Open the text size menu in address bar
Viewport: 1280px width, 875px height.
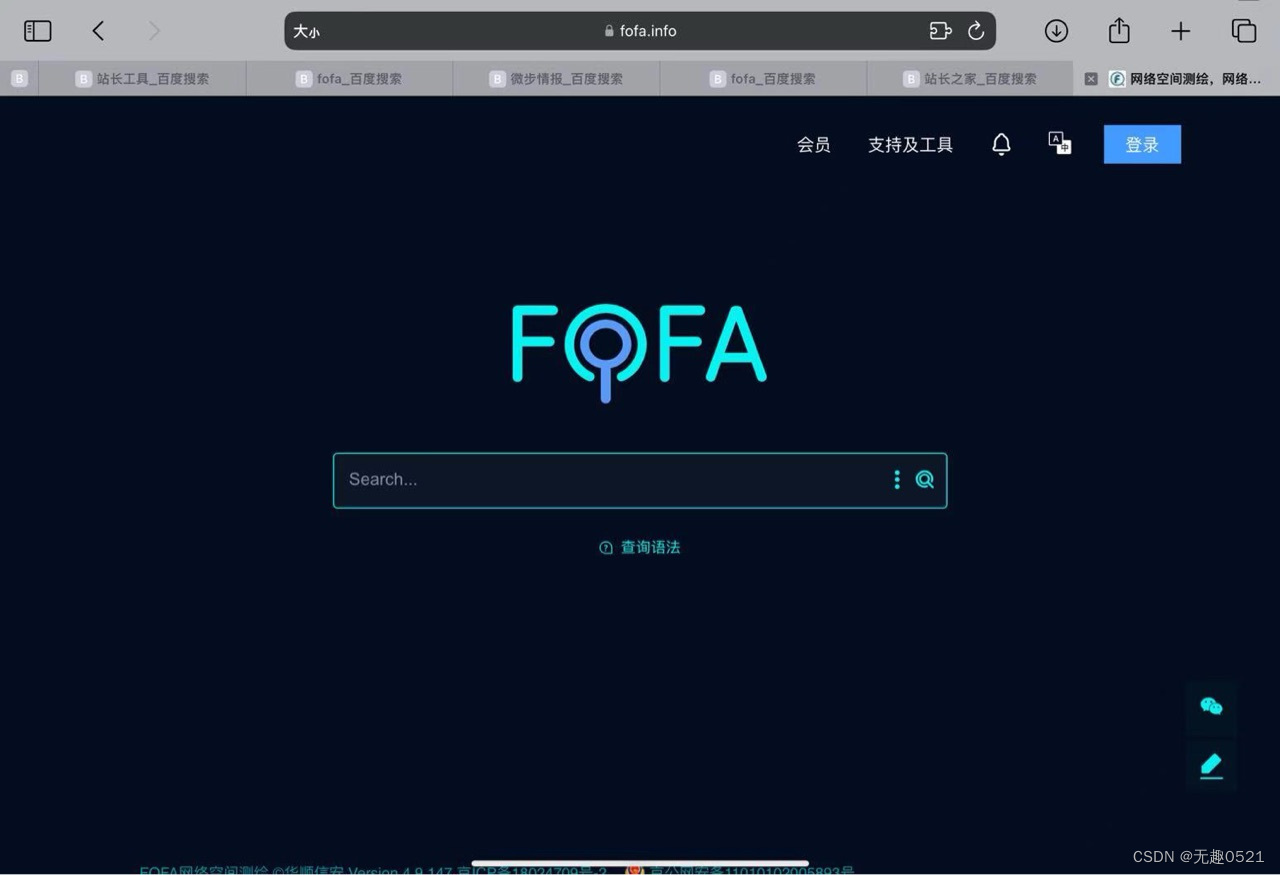(306, 31)
